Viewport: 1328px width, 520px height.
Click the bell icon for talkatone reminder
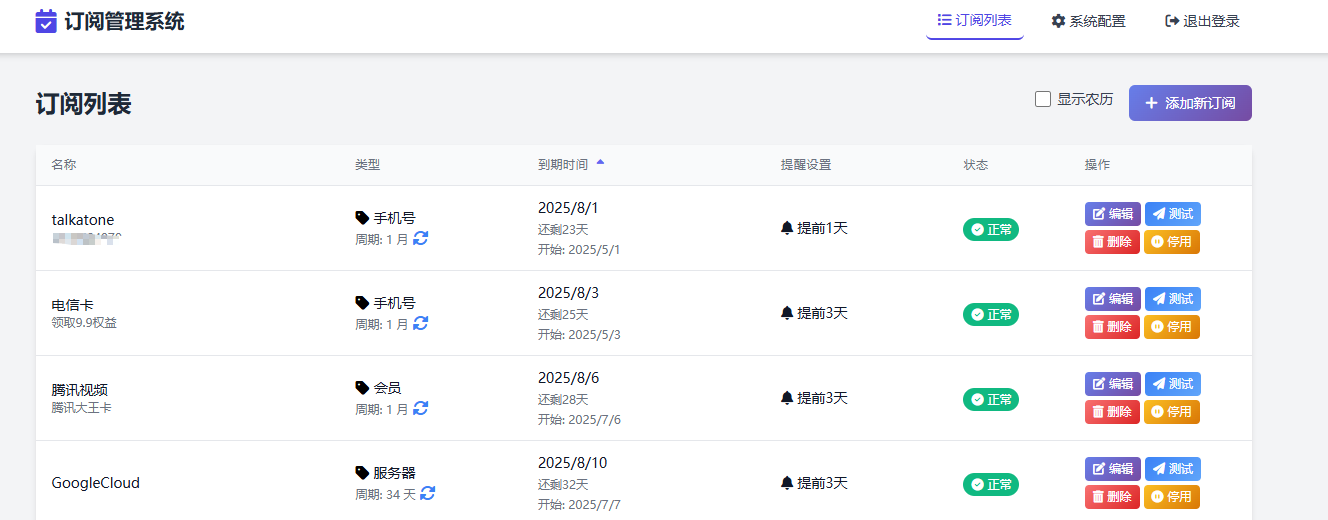point(787,228)
